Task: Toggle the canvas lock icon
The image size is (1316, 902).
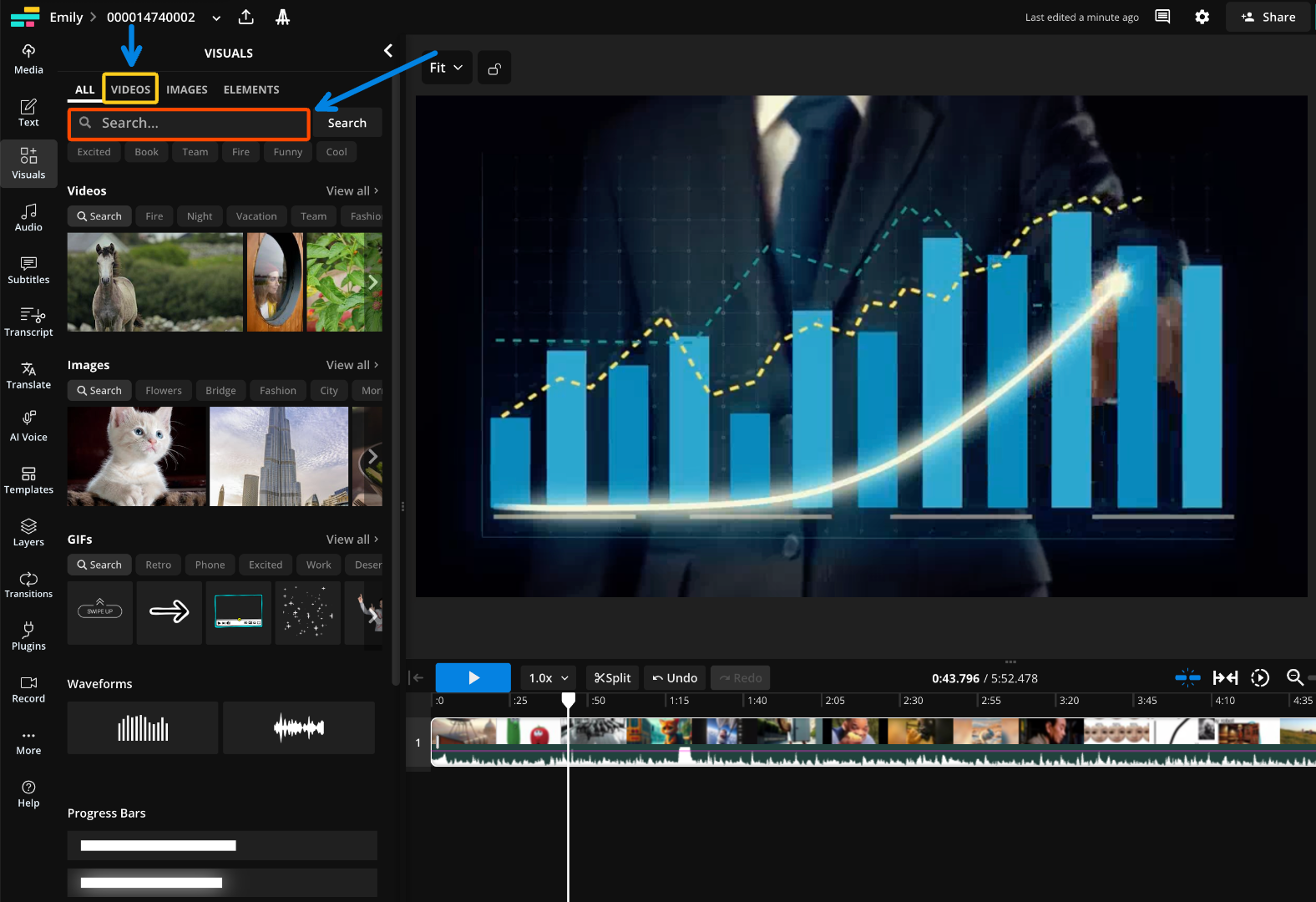Action: pyautogui.click(x=494, y=68)
